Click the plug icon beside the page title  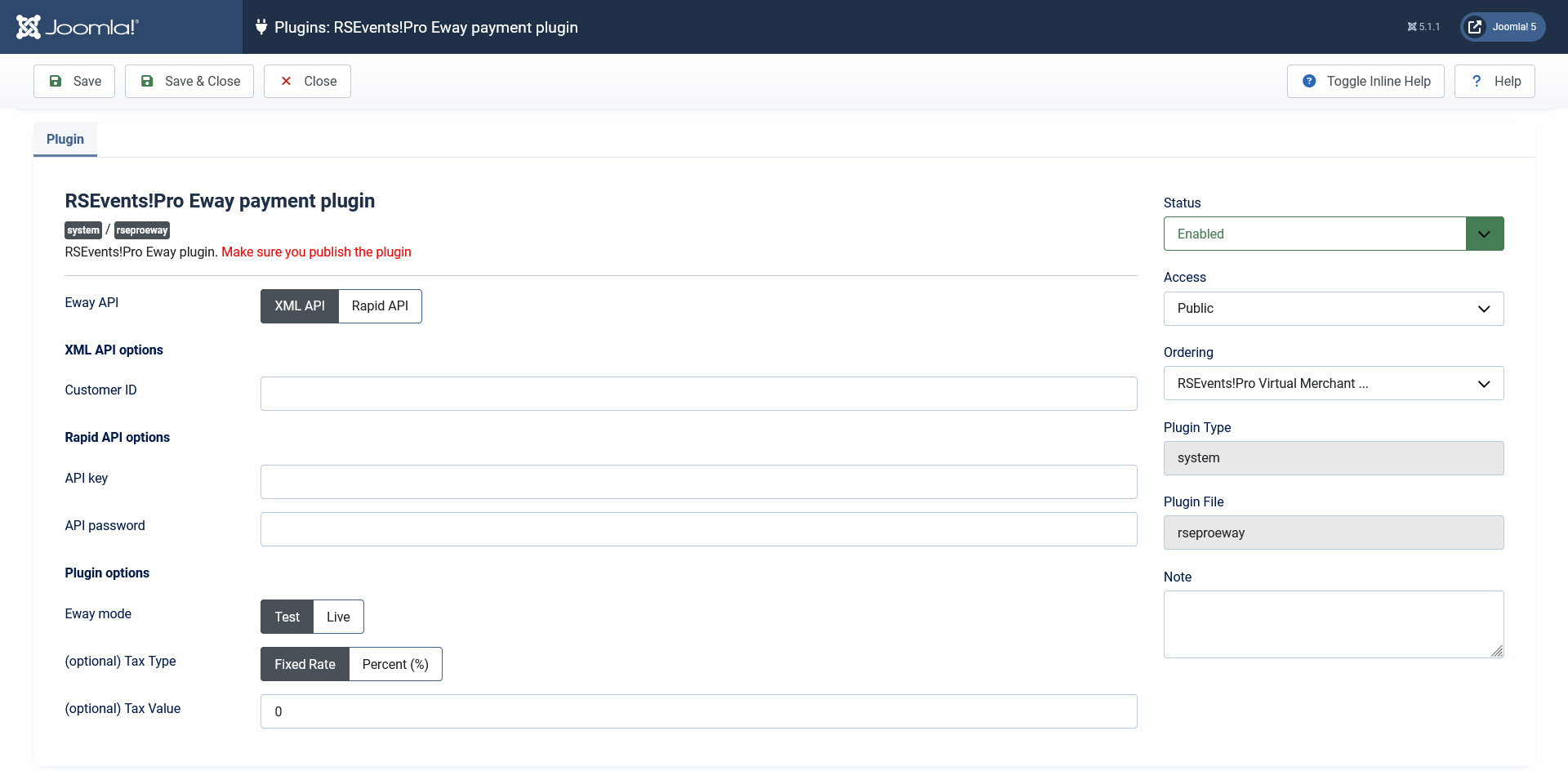261,27
